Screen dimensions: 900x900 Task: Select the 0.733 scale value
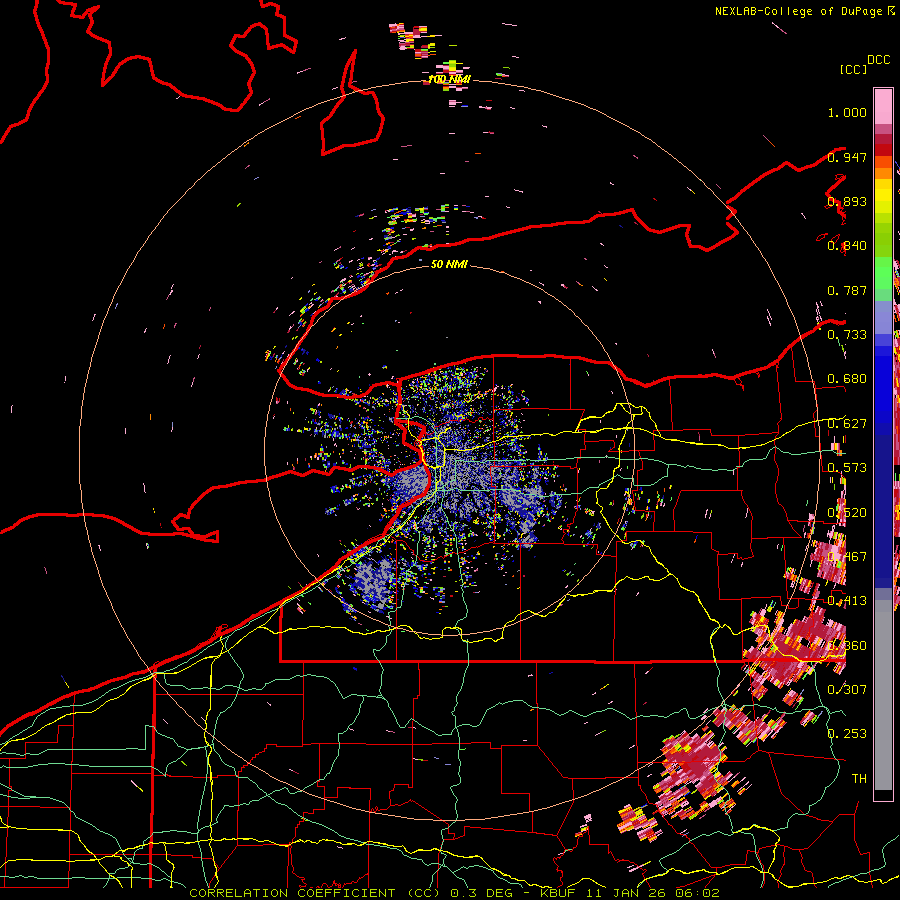(847, 335)
